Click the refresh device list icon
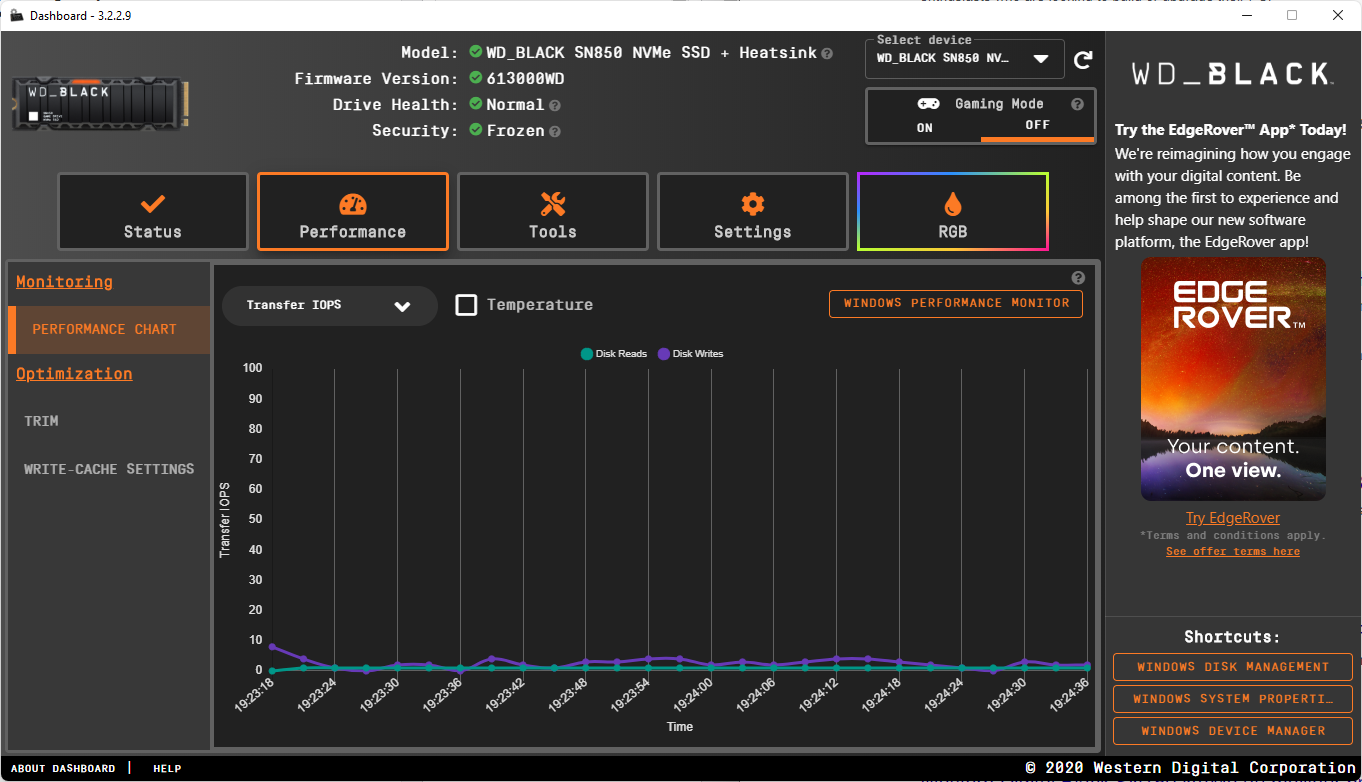Viewport: 1362px width, 782px height. [1083, 60]
